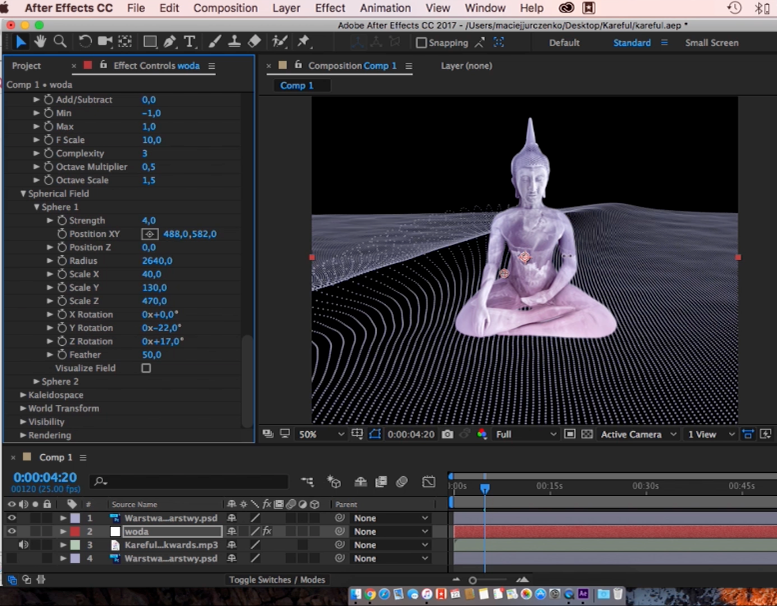
Task: Click Region of Interest icon
Action: tap(570, 435)
